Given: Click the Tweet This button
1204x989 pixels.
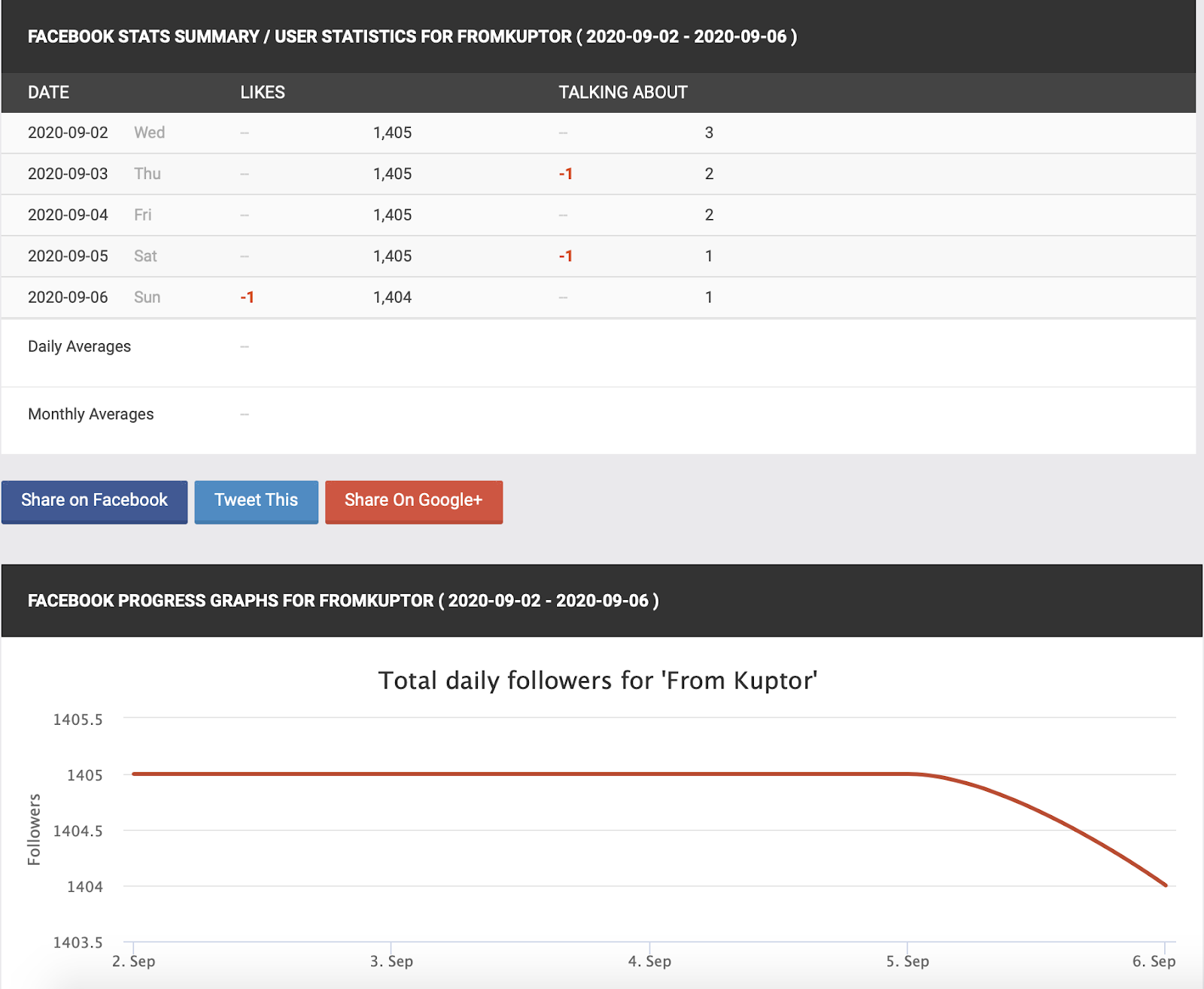Looking at the screenshot, I should pyautogui.click(x=256, y=501).
